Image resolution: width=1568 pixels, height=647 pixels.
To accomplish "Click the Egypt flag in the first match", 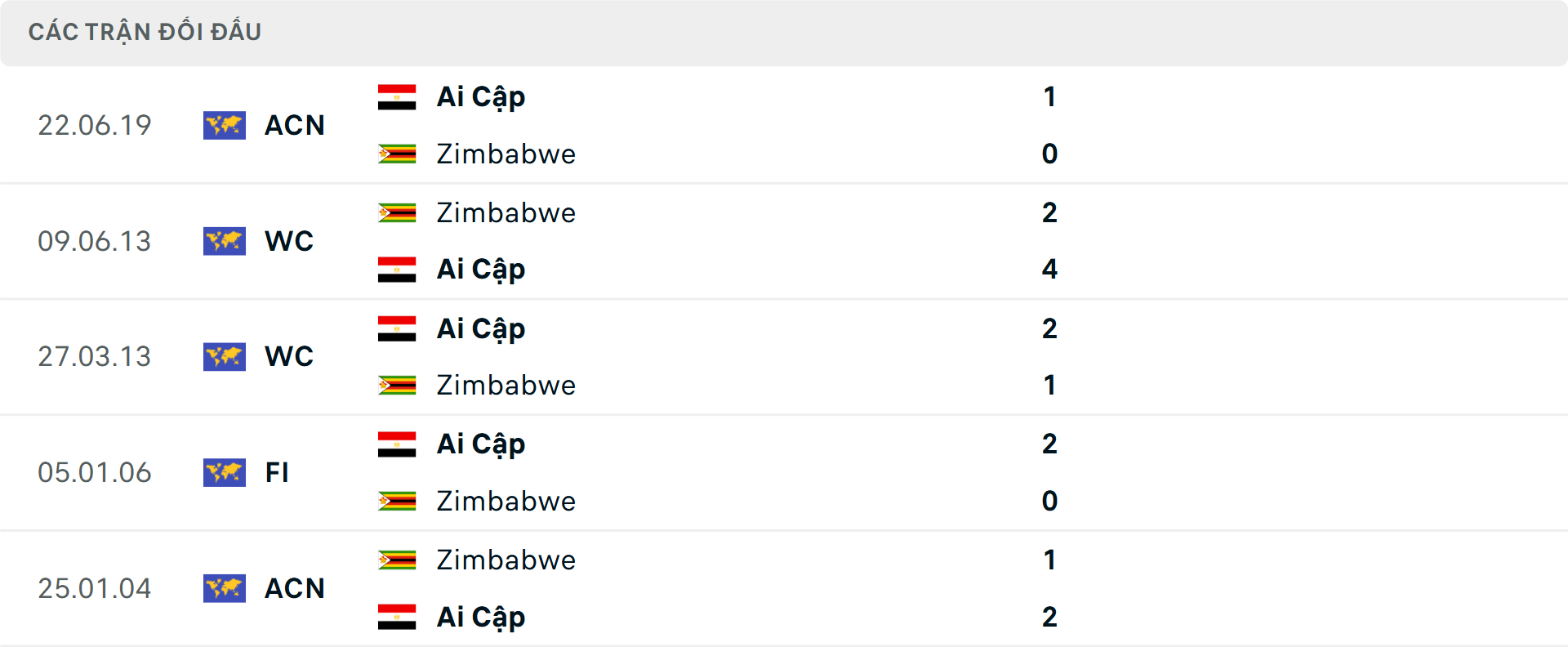I will click(x=399, y=96).
